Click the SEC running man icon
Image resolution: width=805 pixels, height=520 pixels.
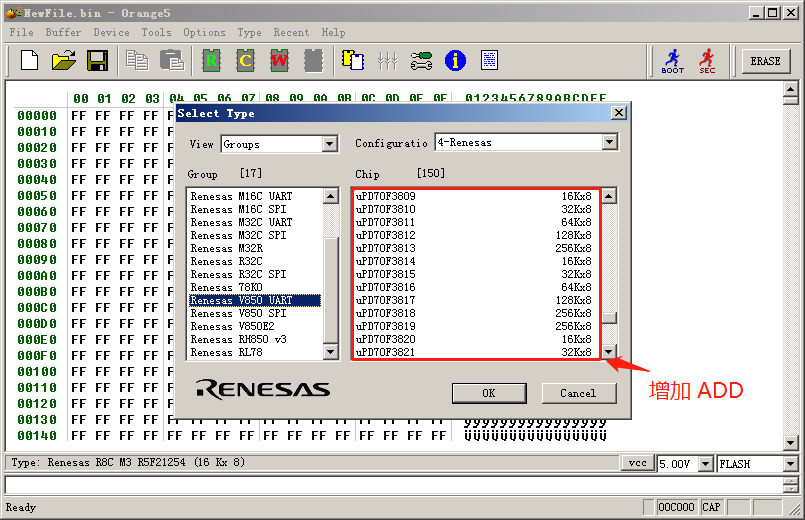[x=707, y=61]
